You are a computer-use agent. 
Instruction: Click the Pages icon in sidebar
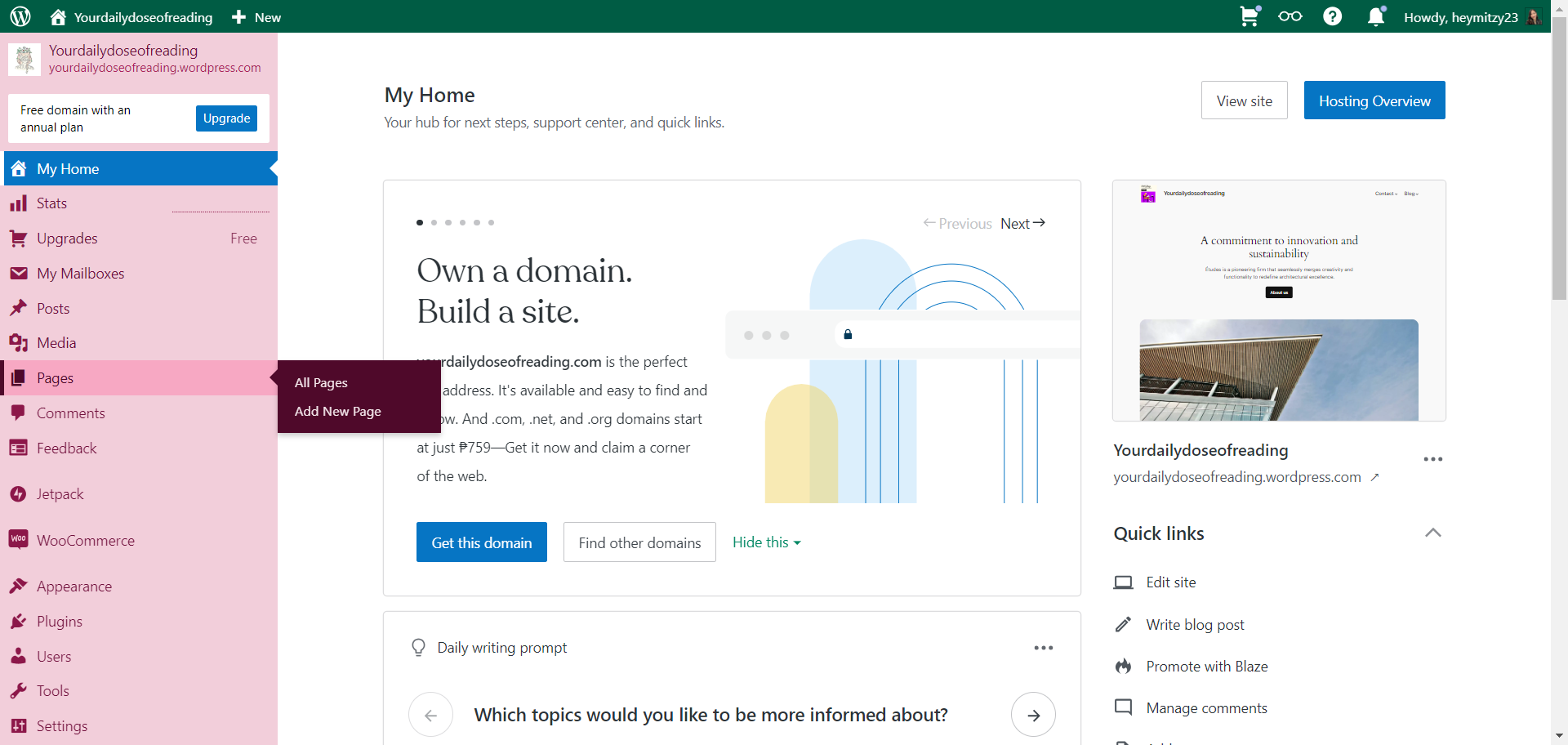click(18, 378)
